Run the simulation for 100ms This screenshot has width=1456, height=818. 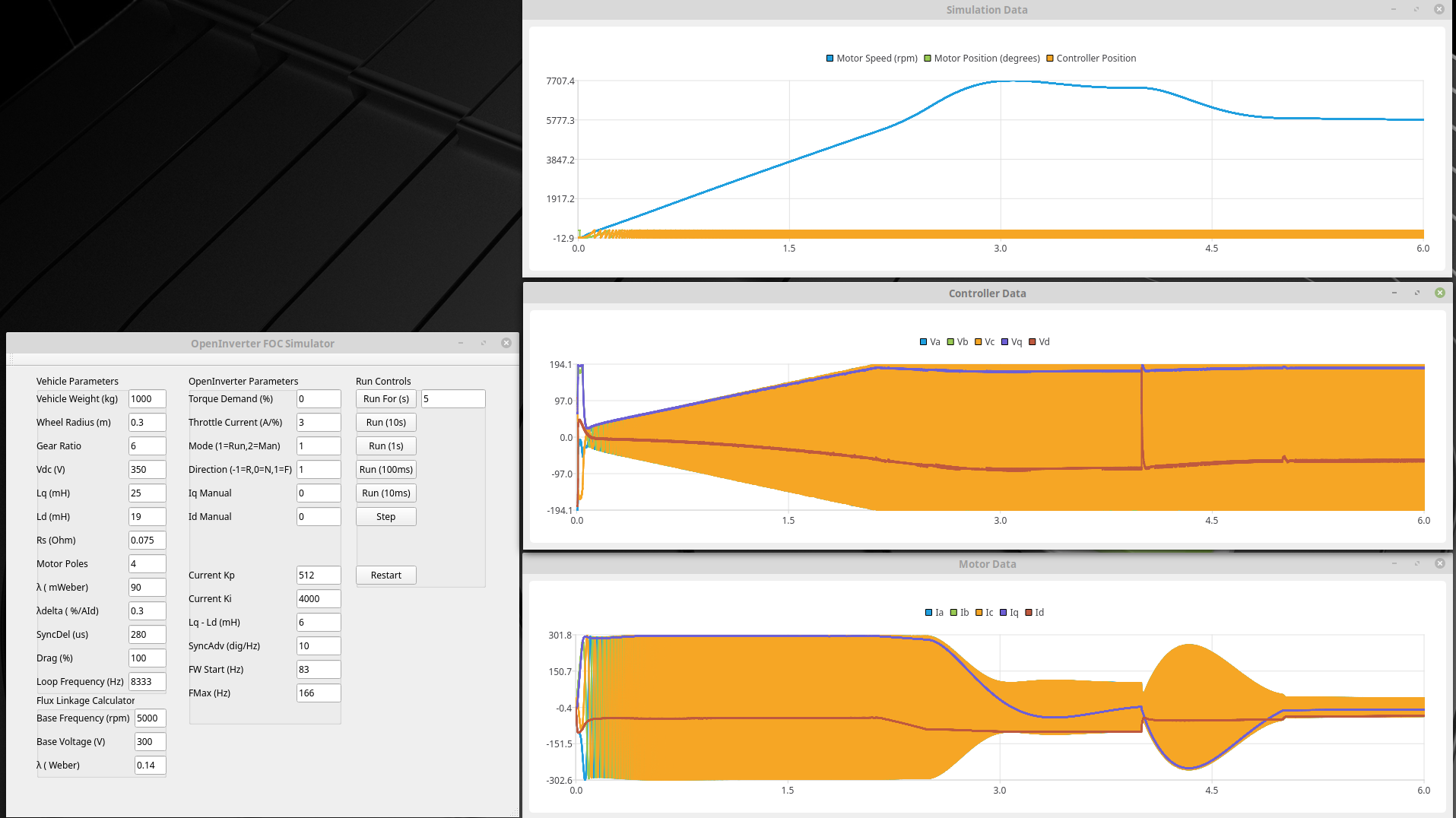pos(385,470)
